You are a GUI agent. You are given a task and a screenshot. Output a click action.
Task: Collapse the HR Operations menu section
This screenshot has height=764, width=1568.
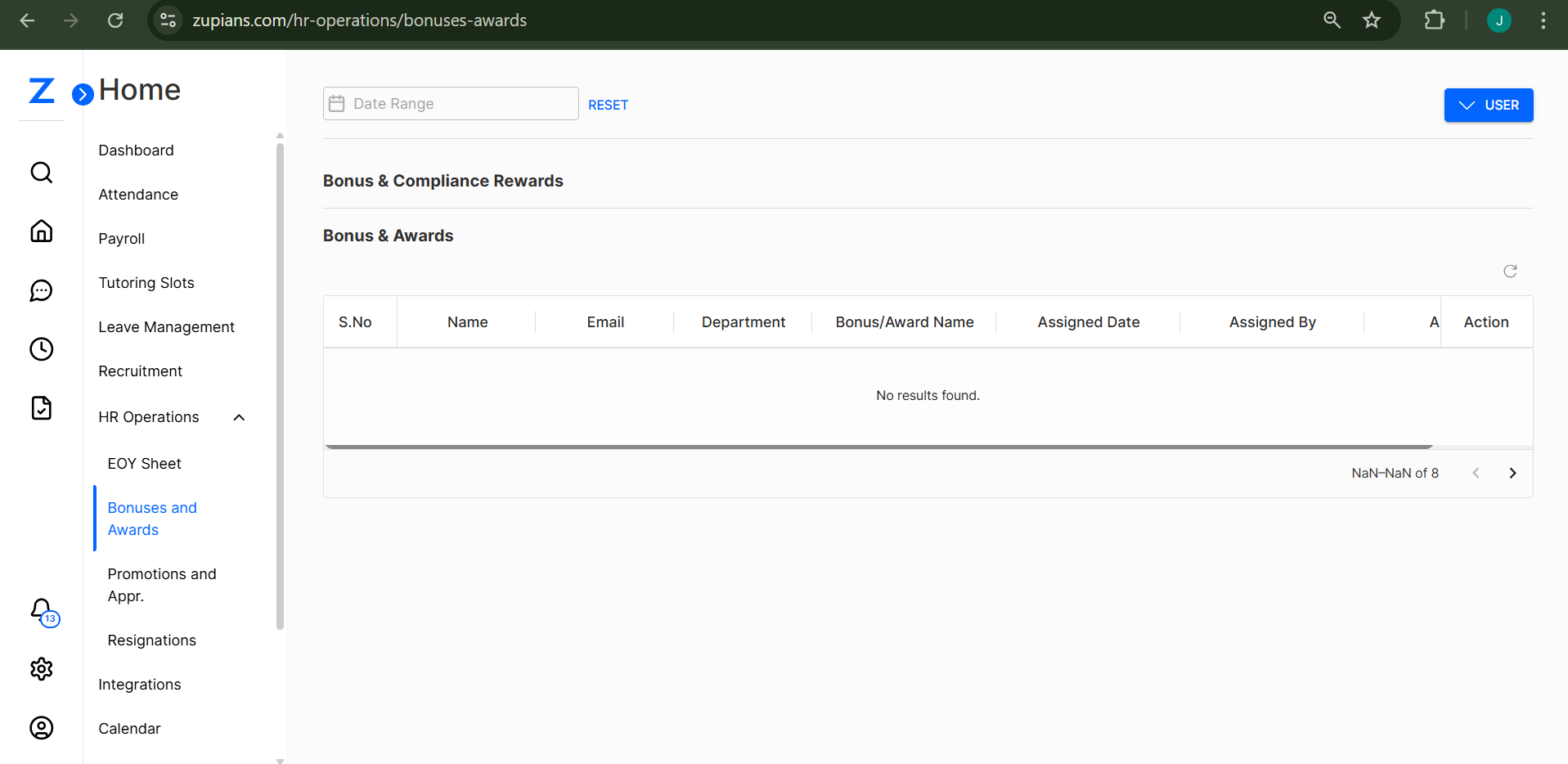click(x=239, y=417)
